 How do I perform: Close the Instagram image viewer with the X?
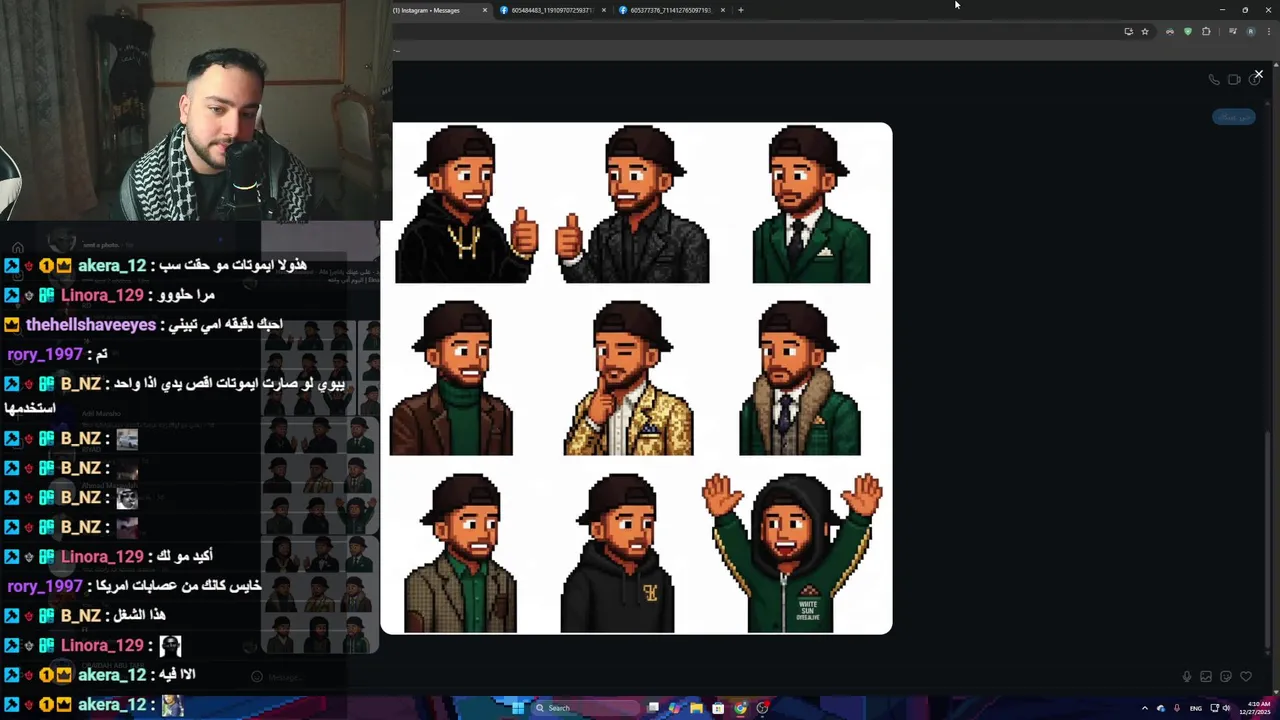click(1258, 74)
